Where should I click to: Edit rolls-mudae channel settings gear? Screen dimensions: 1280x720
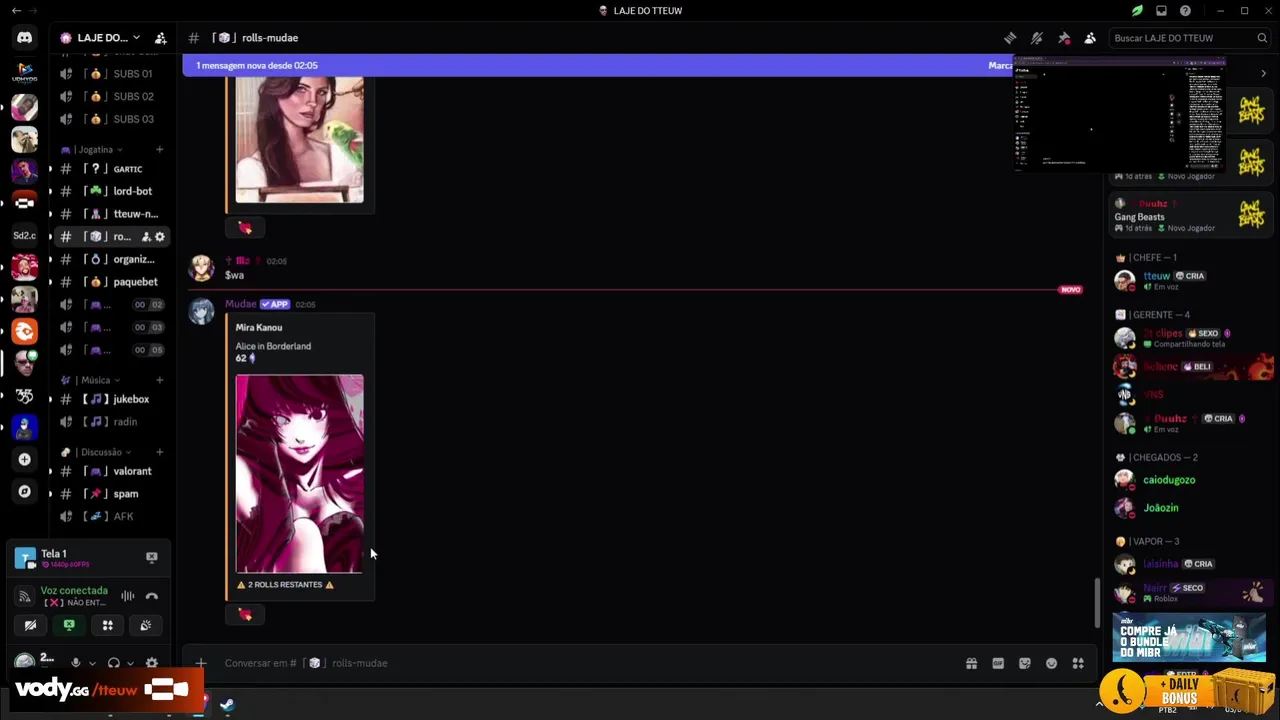[x=159, y=237]
